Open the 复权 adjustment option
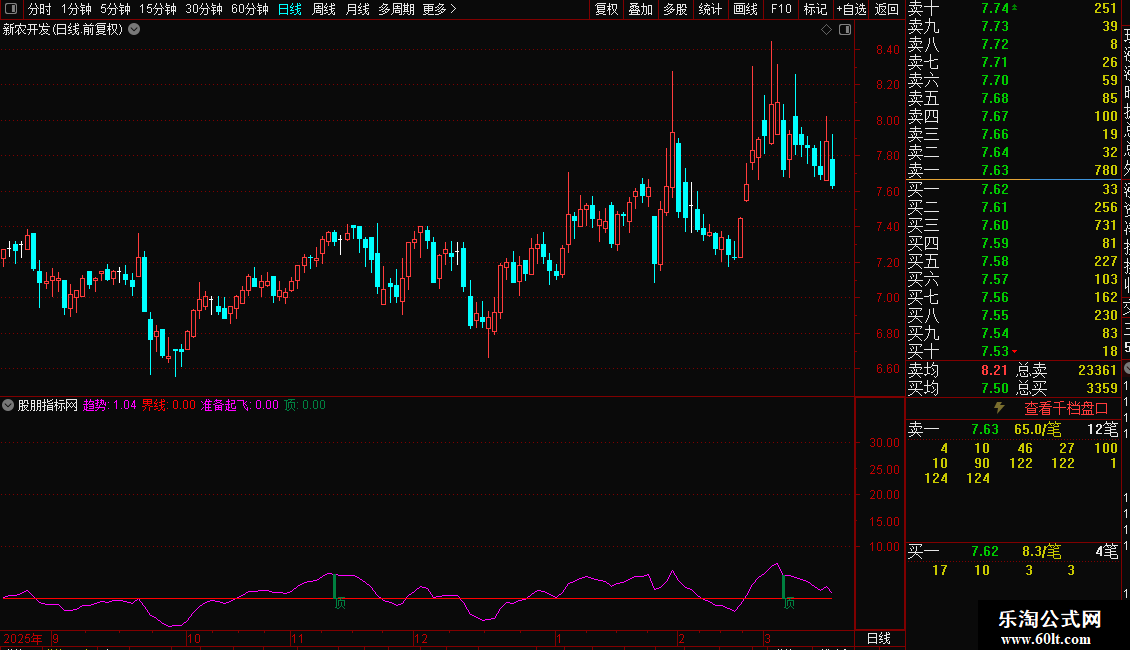 click(606, 9)
